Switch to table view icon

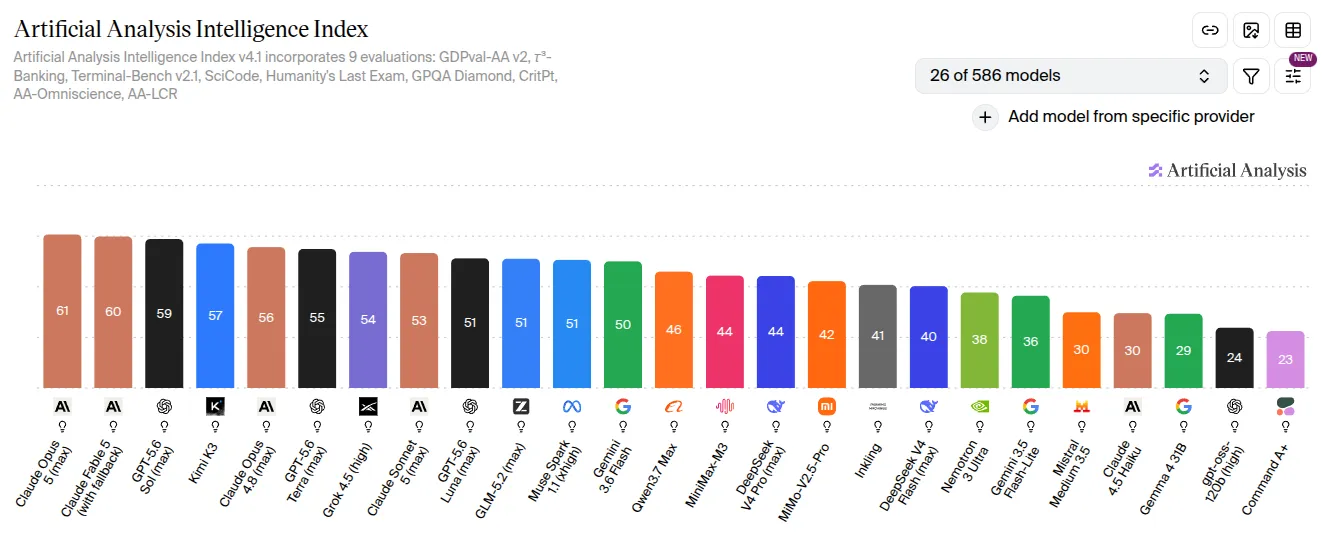tap(1292, 30)
